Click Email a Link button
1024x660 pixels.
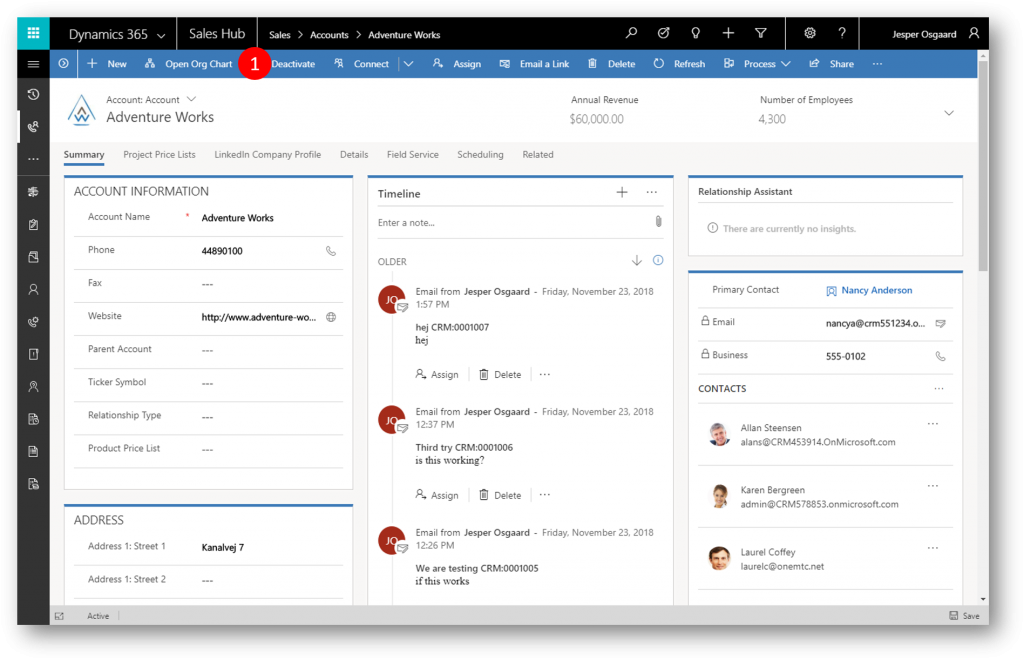534,64
